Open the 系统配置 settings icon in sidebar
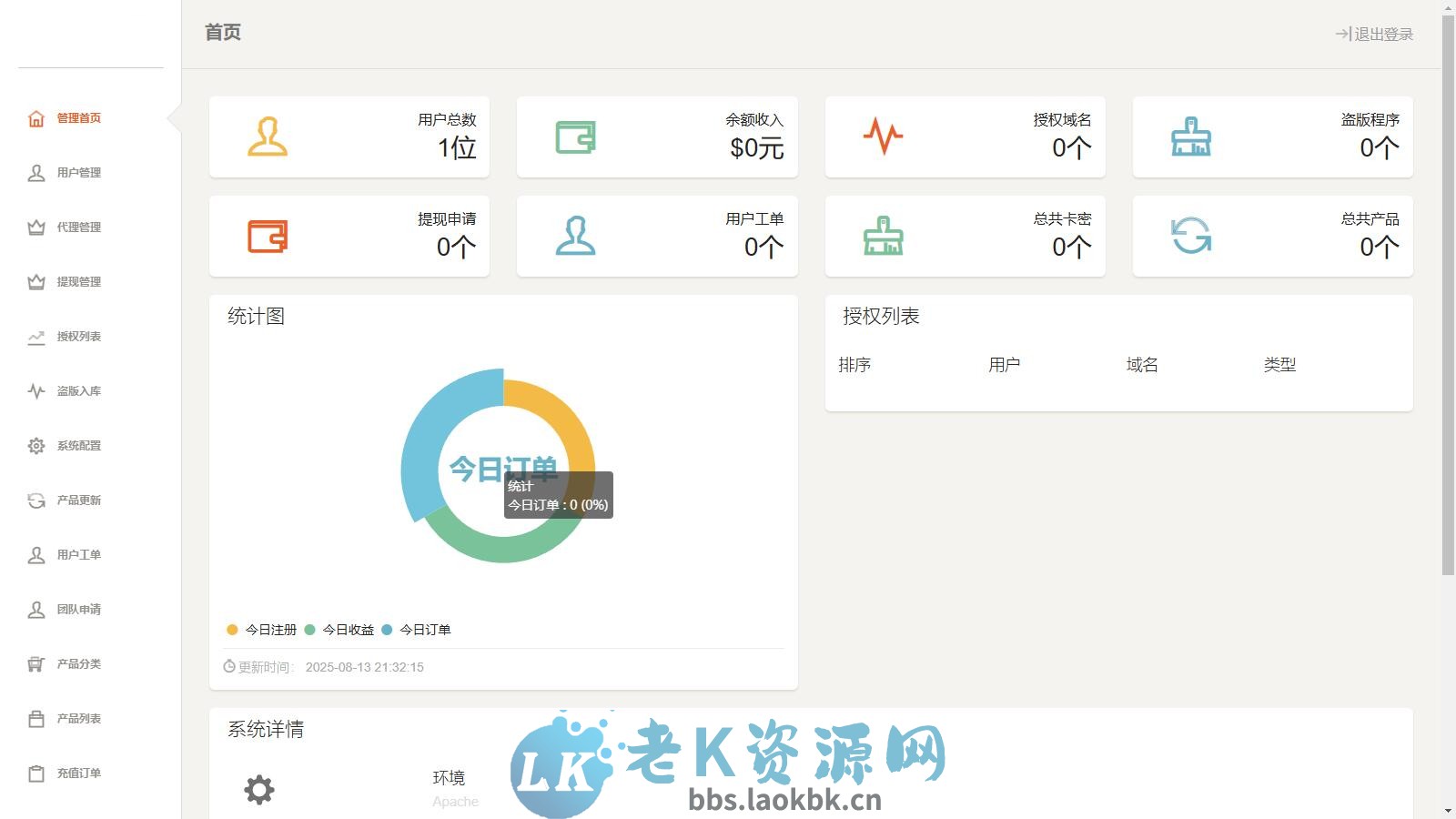Viewport: 1456px width, 819px height. [x=35, y=446]
